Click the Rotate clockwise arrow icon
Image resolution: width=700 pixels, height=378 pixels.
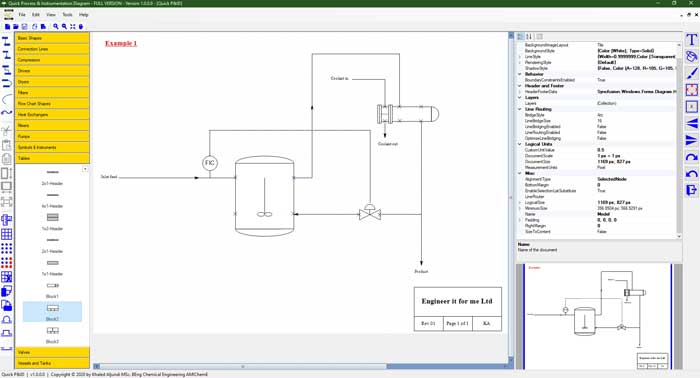pos(691,157)
